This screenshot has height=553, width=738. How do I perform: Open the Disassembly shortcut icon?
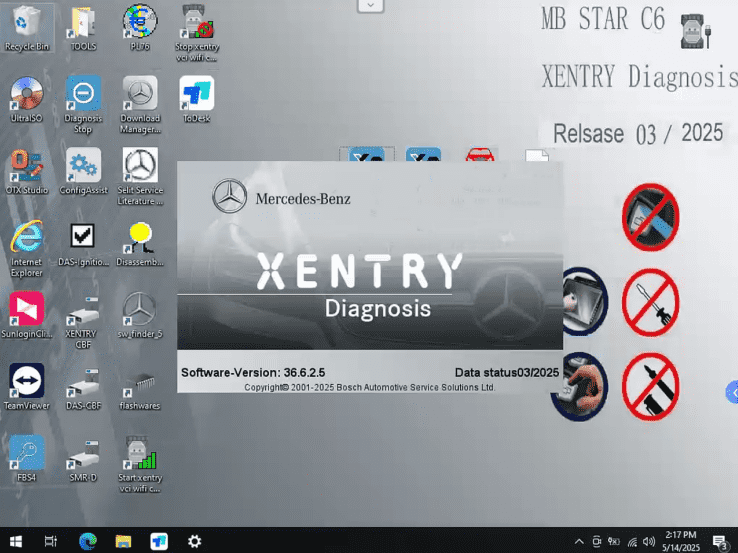[140, 244]
